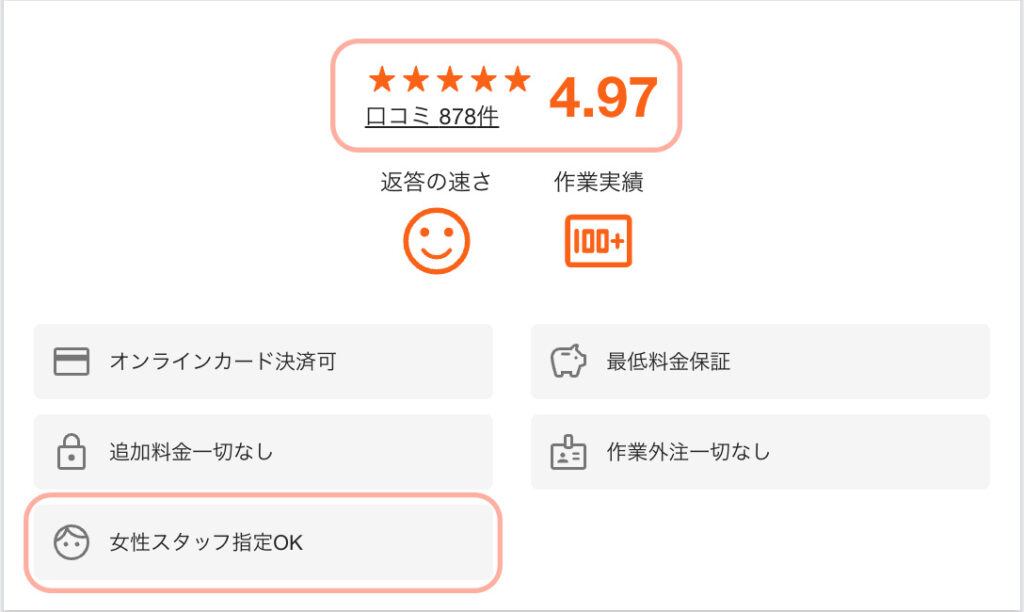1024x612 pixels.
Task: Click the 追加料金一切なし label
Action: pyautogui.click(x=191, y=452)
